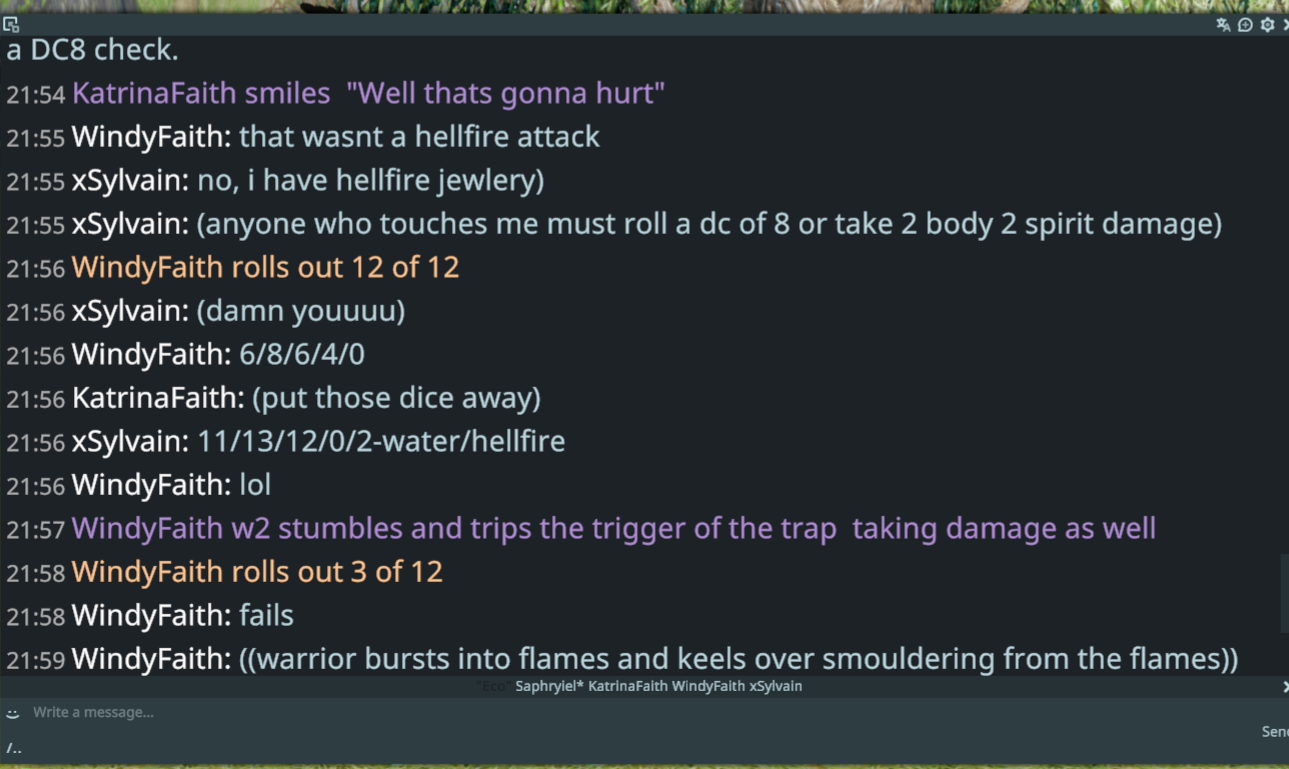Dismiss the participants bar with its X
Image resolution: width=1289 pixels, height=769 pixels.
click(1285, 686)
